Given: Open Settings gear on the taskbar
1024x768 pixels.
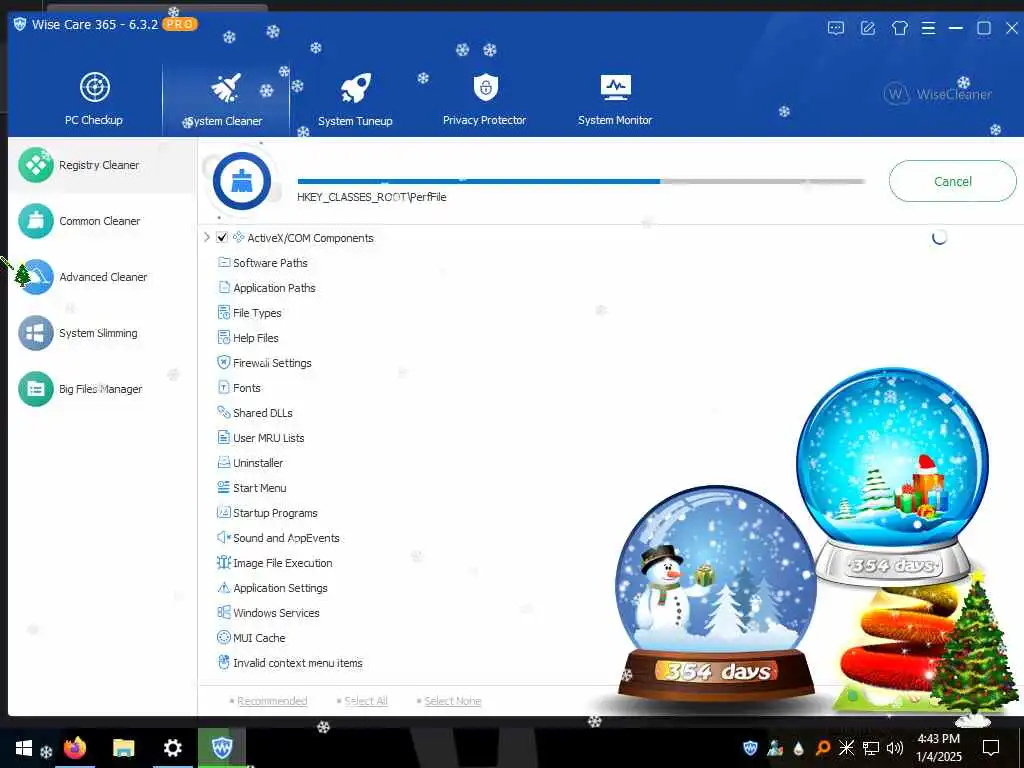Looking at the screenshot, I should (x=172, y=748).
